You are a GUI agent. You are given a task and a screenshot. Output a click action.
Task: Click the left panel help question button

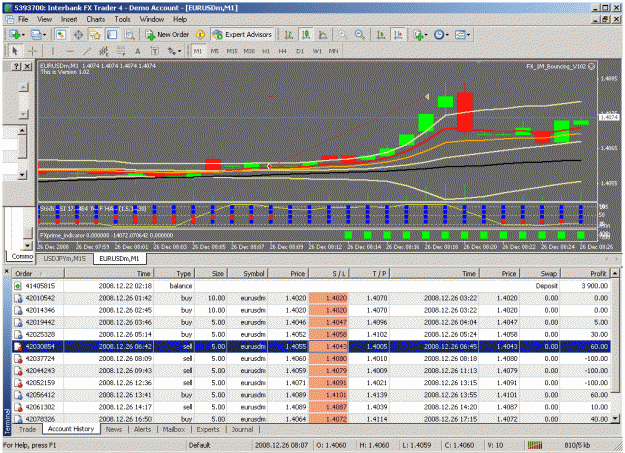tap(16, 67)
